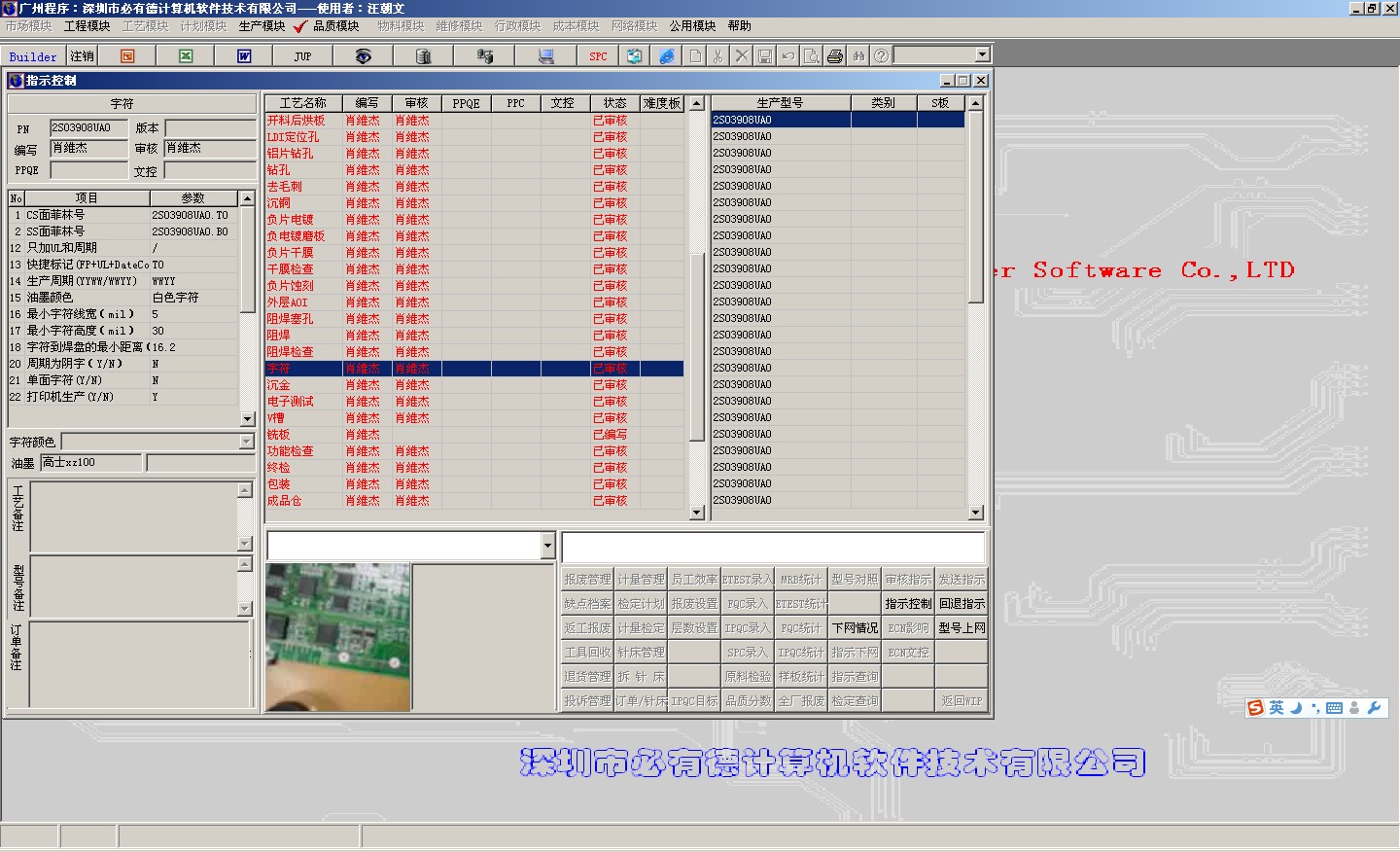Open the 品质模块 menu
This screenshot has width=1400, height=852.
[x=335, y=26]
